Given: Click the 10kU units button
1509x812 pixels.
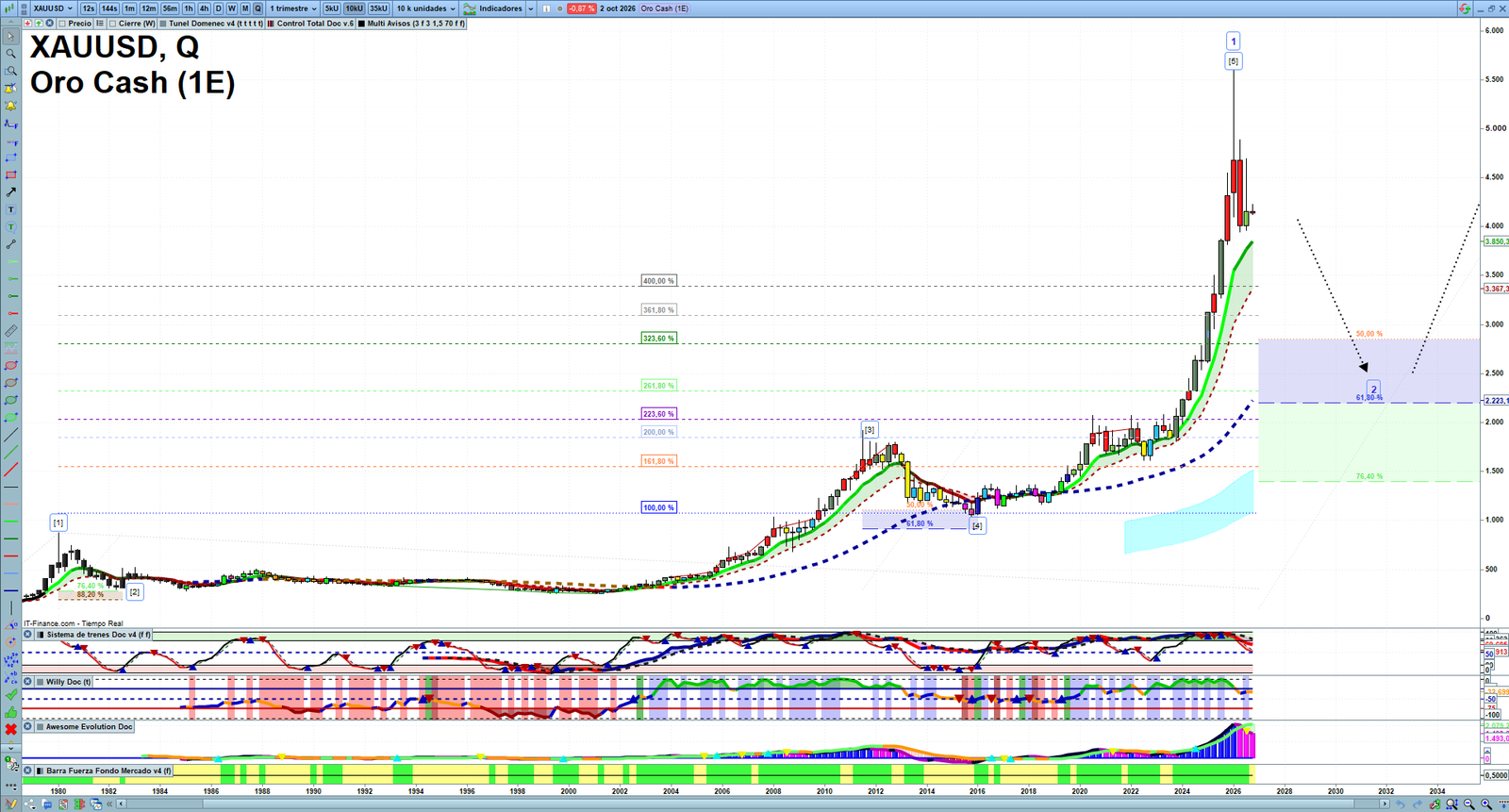Looking at the screenshot, I should point(354,8).
